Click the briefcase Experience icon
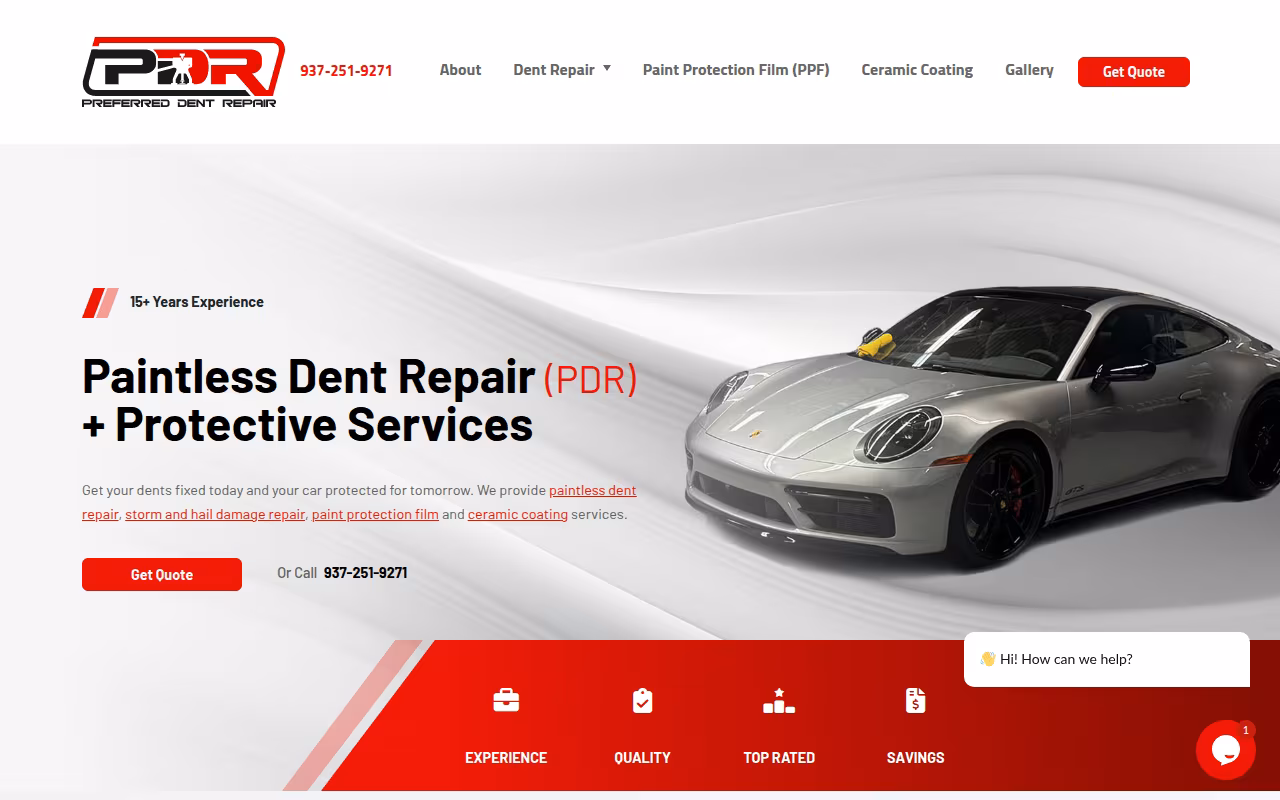 (x=506, y=700)
